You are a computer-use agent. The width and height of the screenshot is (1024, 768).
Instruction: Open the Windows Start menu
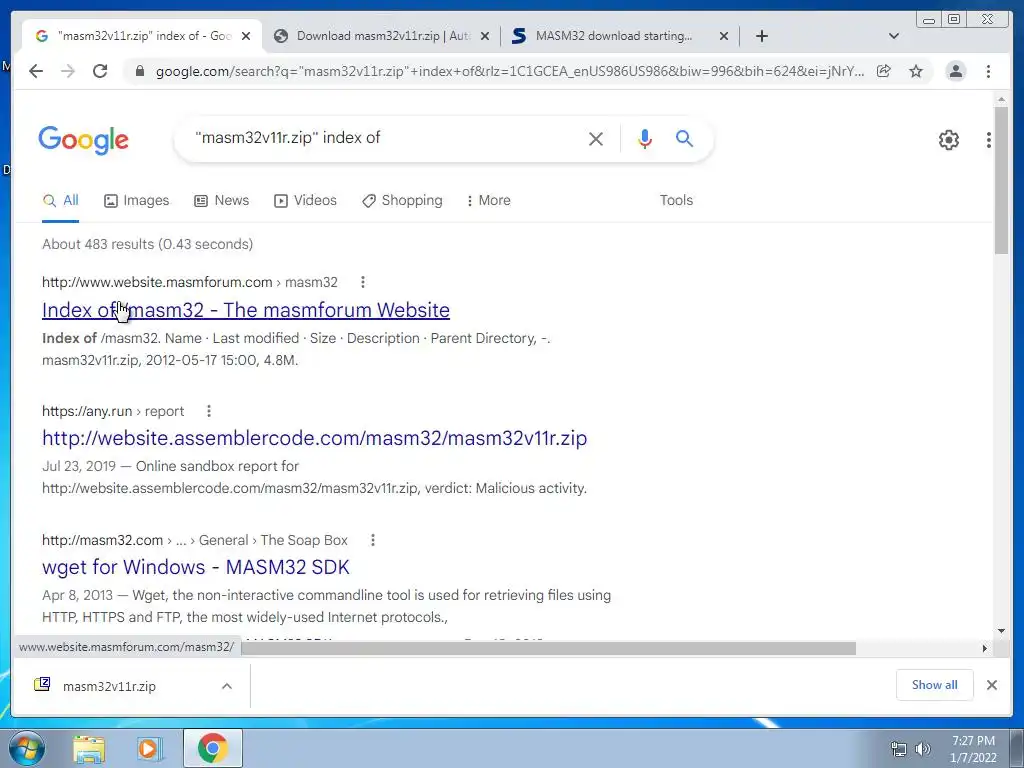pyautogui.click(x=26, y=748)
